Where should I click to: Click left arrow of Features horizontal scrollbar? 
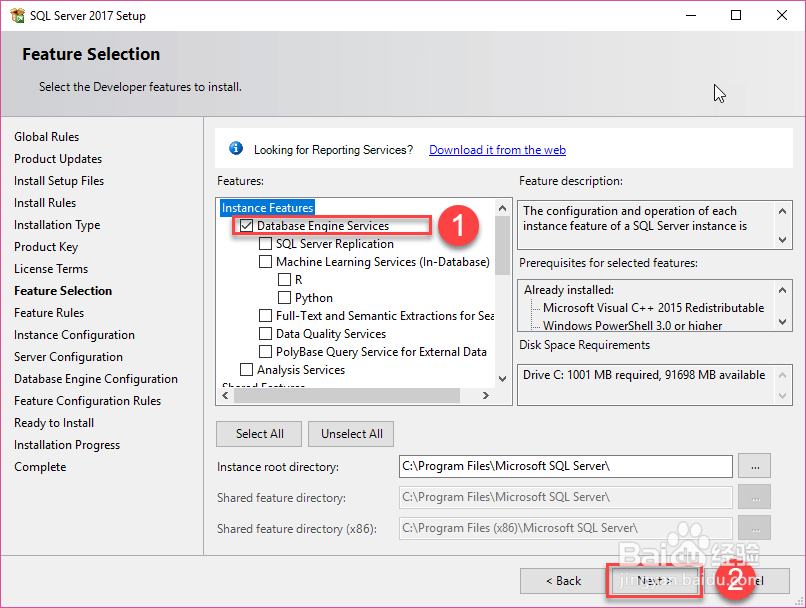(x=225, y=395)
